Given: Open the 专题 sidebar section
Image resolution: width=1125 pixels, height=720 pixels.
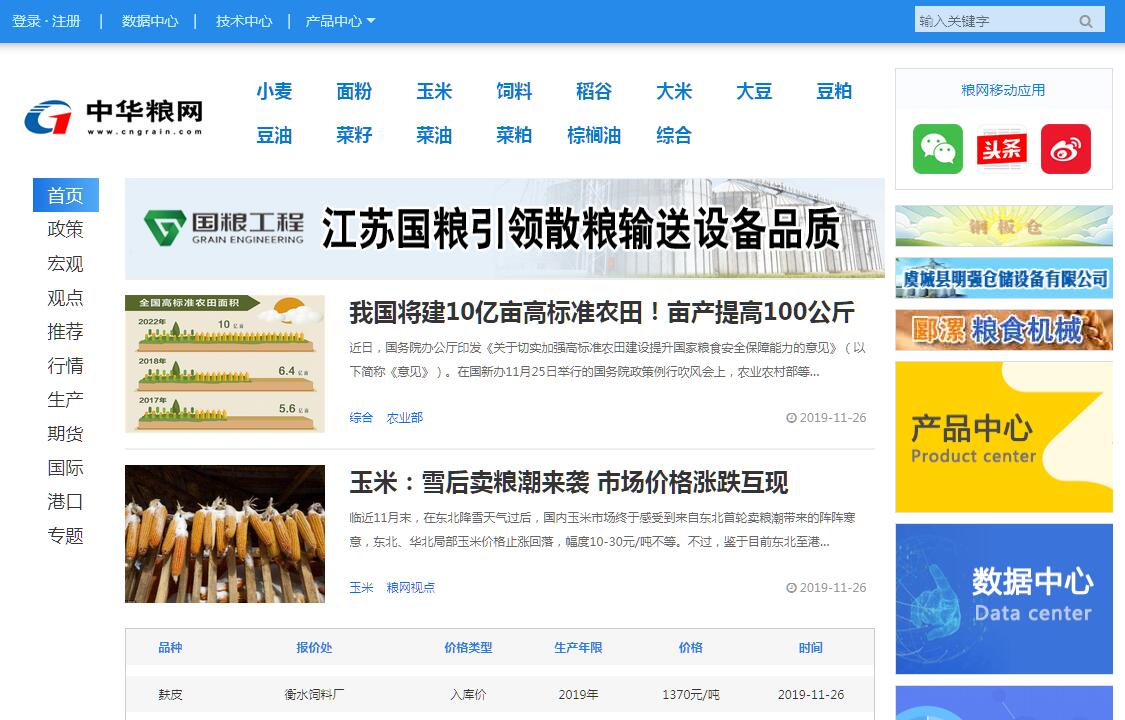Looking at the screenshot, I should [x=65, y=536].
